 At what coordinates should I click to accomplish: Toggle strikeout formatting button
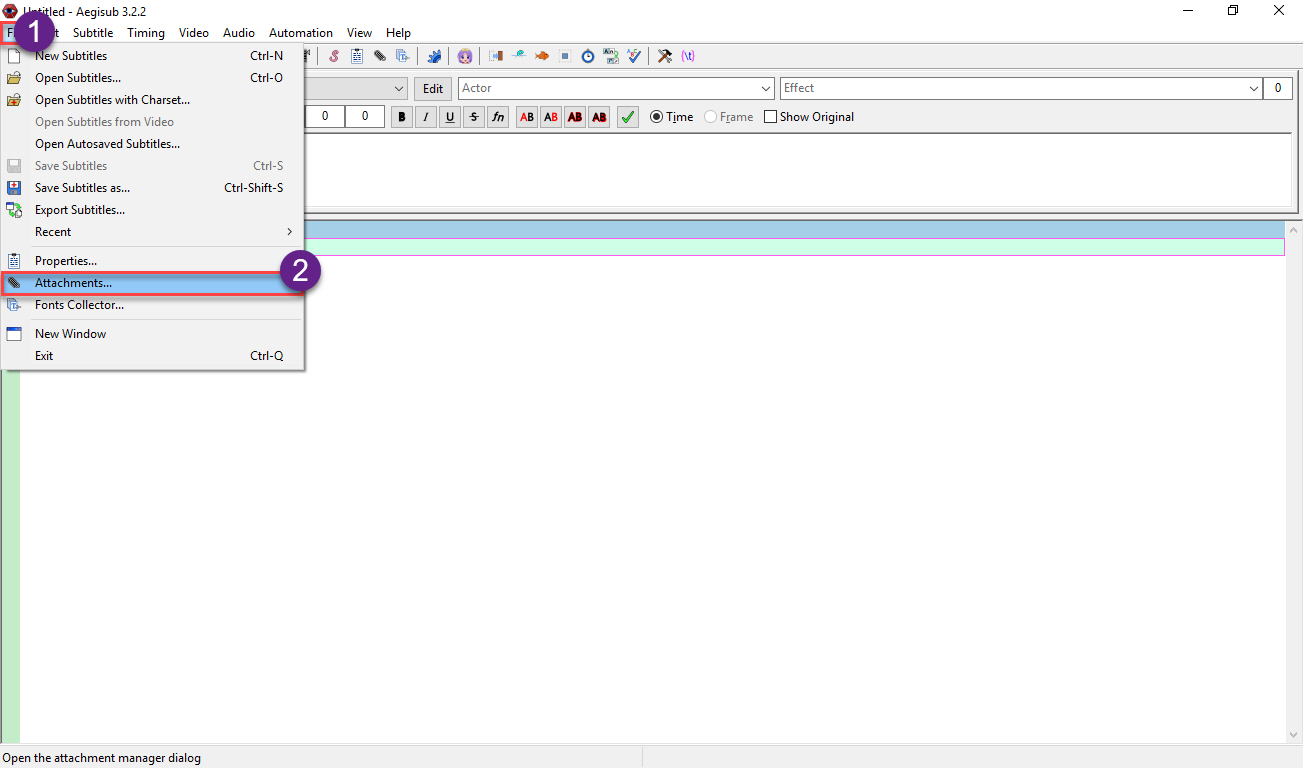[474, 117]
